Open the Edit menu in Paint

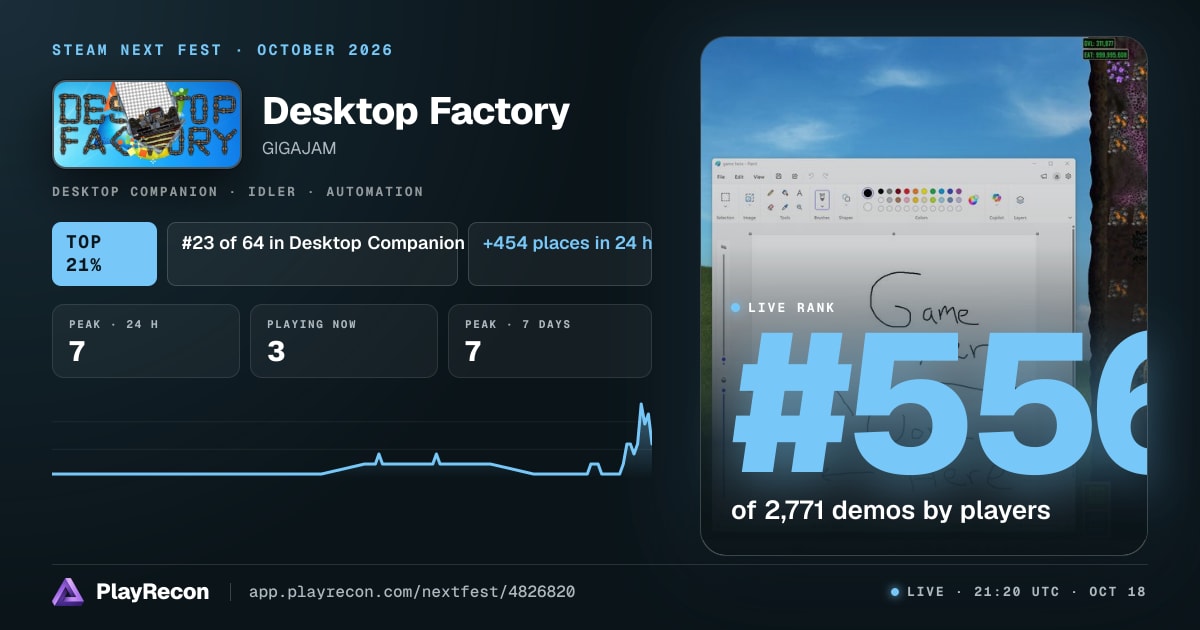click(739, 177)
